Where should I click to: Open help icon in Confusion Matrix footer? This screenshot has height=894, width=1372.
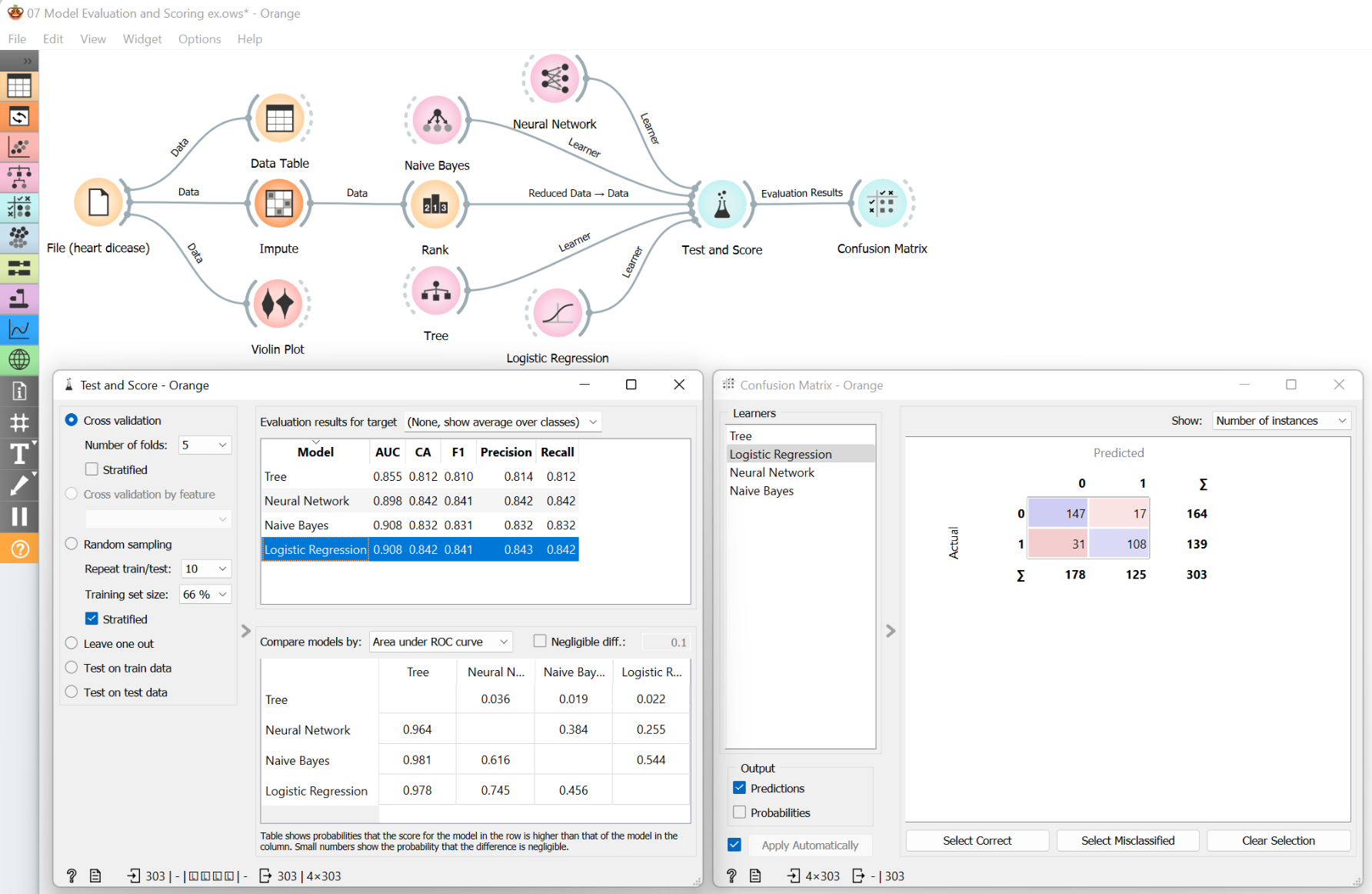[731, 876]
